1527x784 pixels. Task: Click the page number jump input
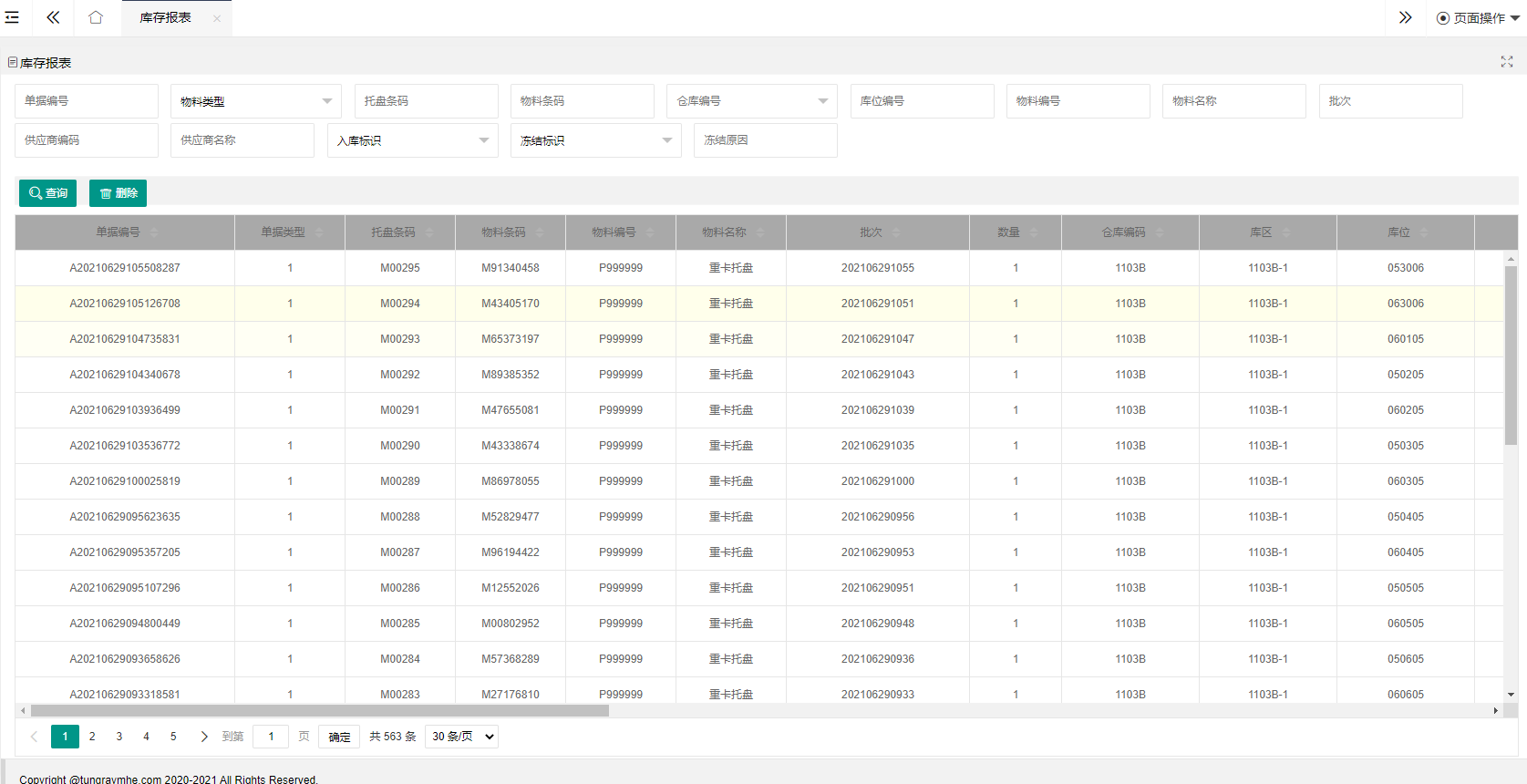point(271,737)
